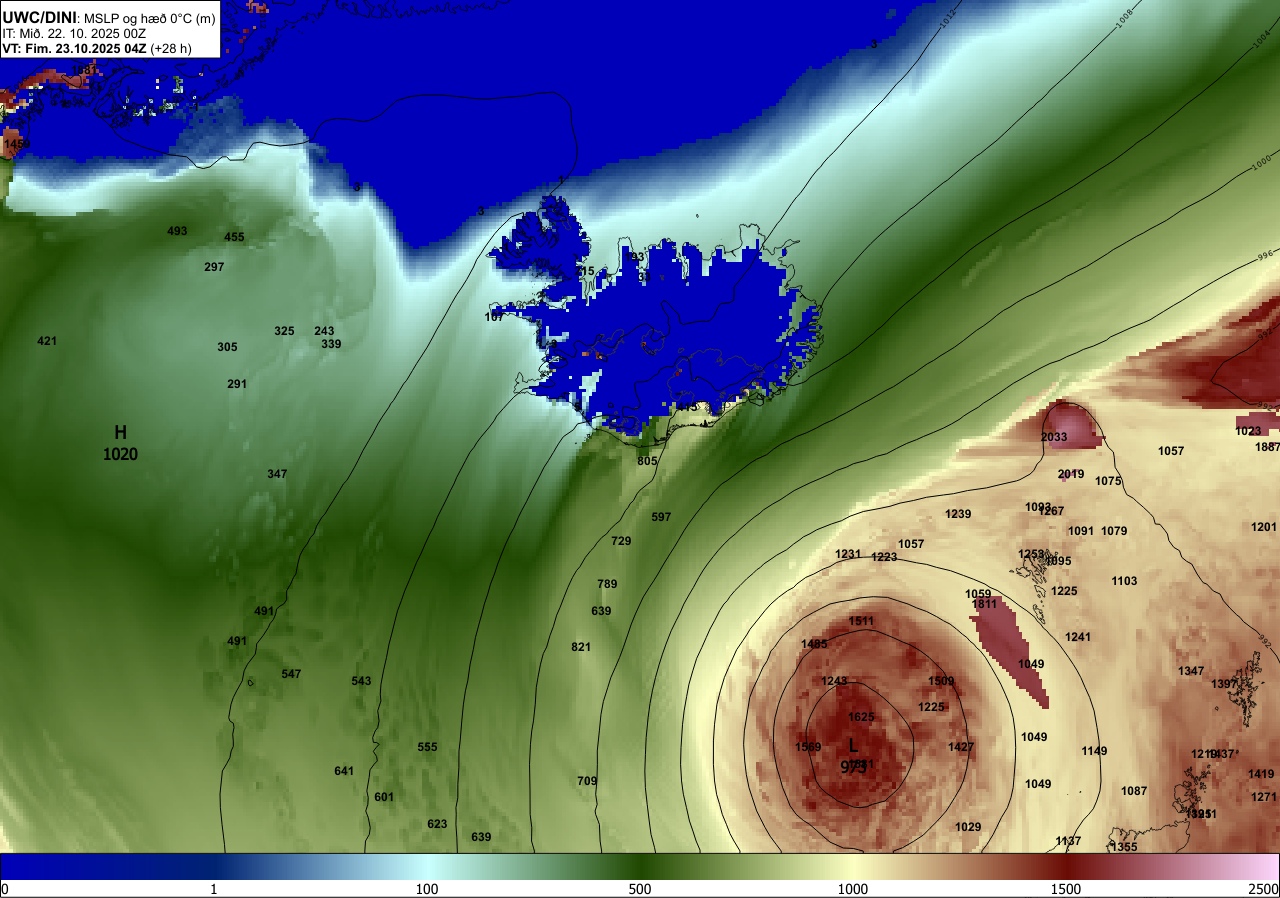Click the high pressure marker H 1020

click(120, 443)
